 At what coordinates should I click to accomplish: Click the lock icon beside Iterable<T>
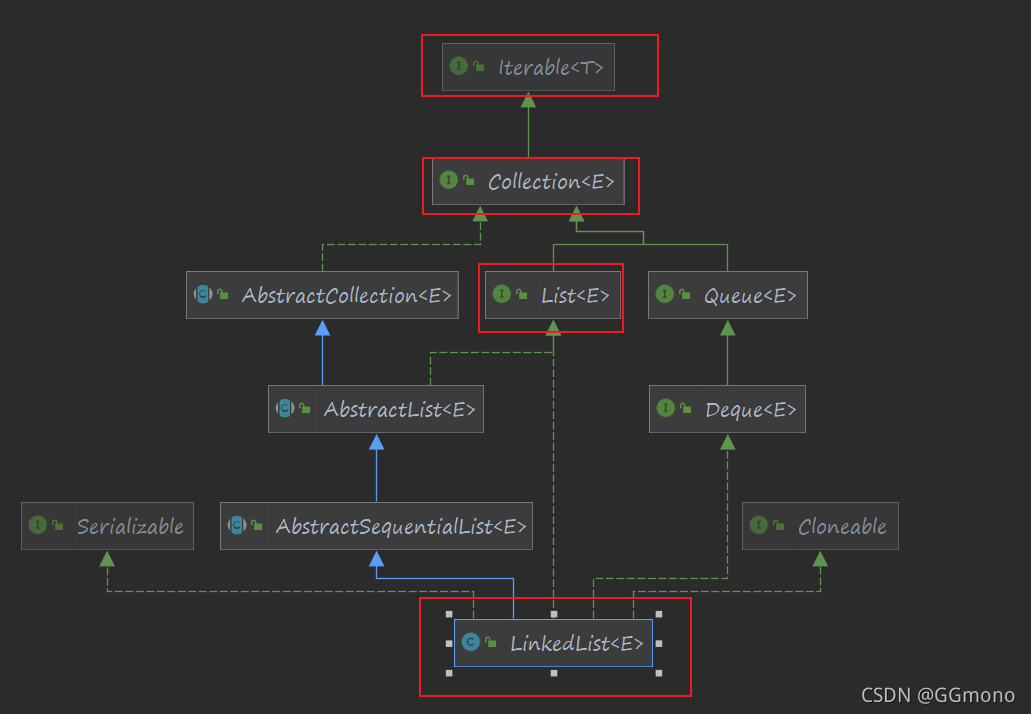(478, 66)
